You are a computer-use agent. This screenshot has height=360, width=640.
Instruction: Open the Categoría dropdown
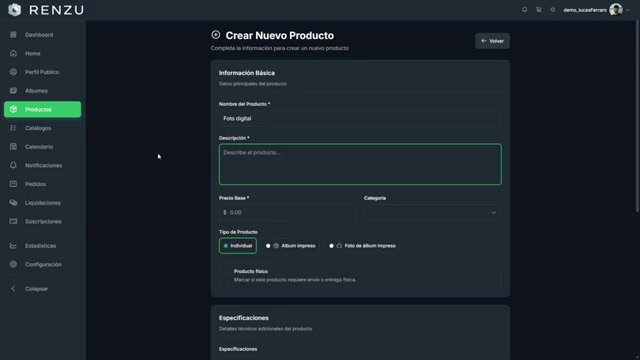click(x=433, y=213)
